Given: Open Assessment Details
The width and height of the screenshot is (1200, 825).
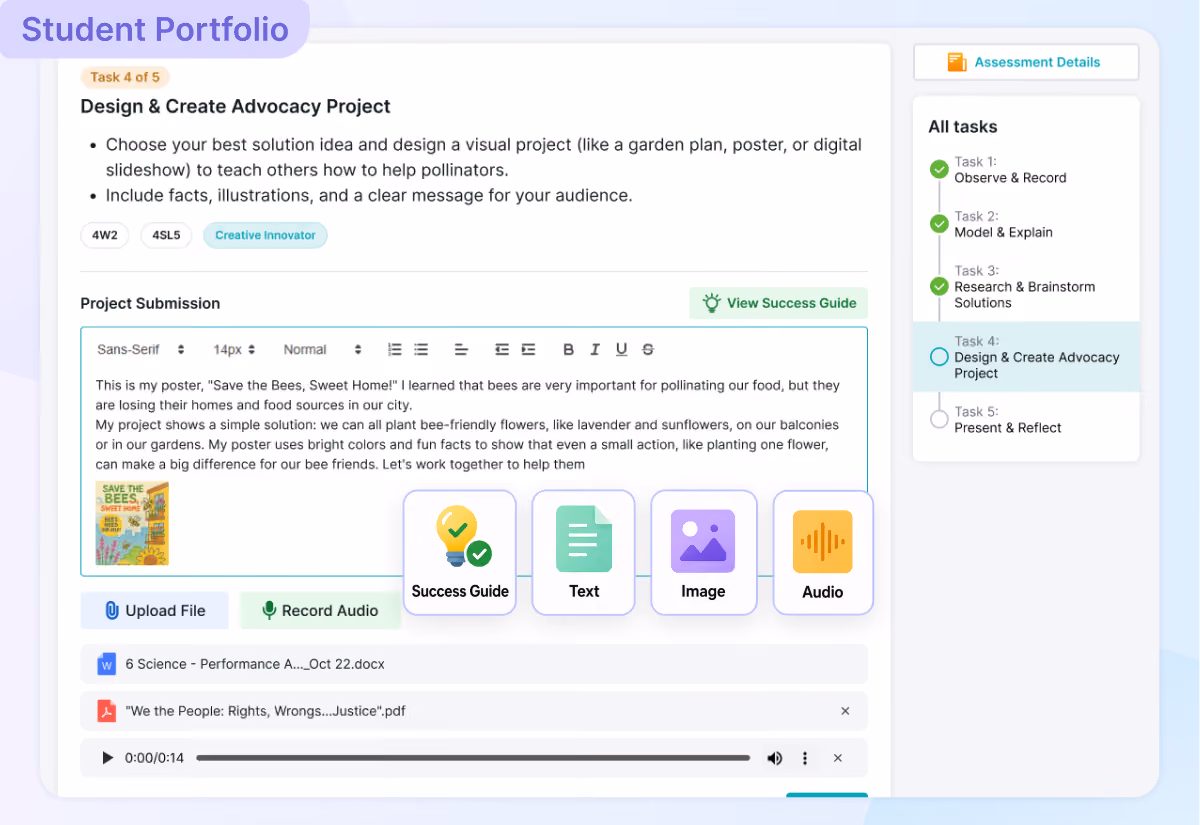Looking at the screenshot, I should tap(1026, 62).
